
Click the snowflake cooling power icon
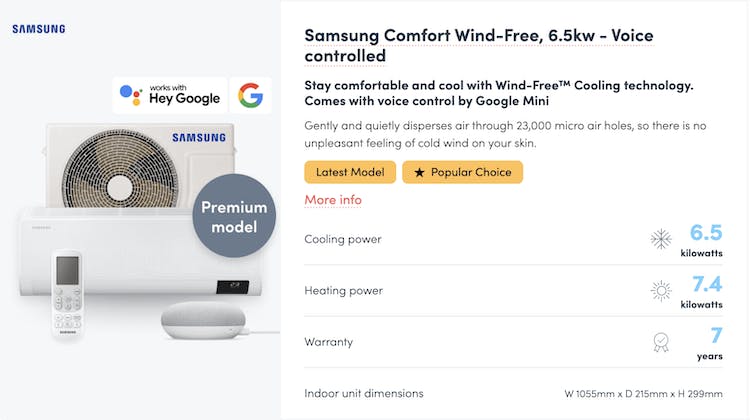(661, 239)
